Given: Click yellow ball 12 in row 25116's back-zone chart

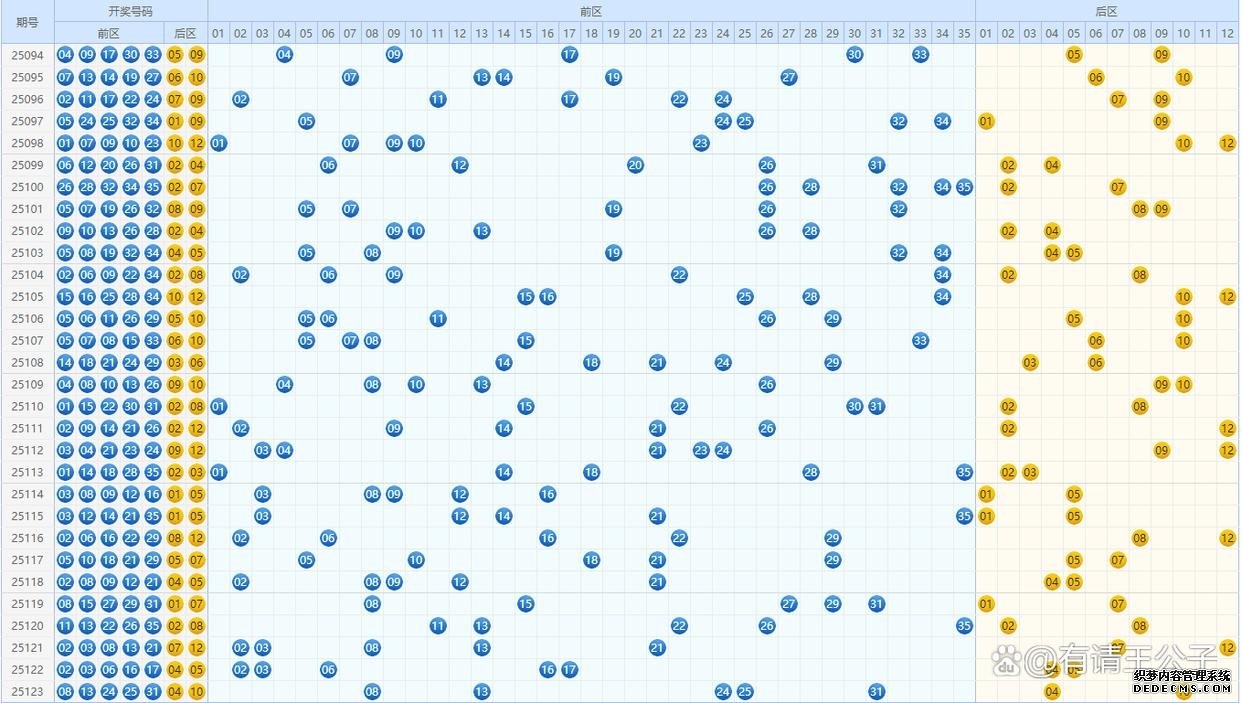Looking at the screenshot, I should click(x=1228, y=538).
